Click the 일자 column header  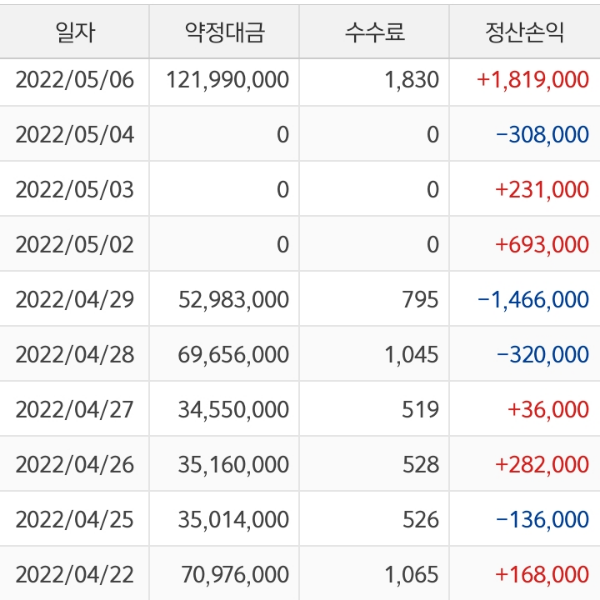click(x=75, y=31)
